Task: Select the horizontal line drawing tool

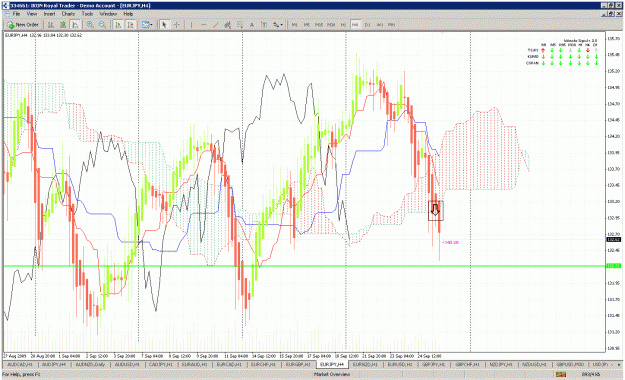Action: pos(204,25)
